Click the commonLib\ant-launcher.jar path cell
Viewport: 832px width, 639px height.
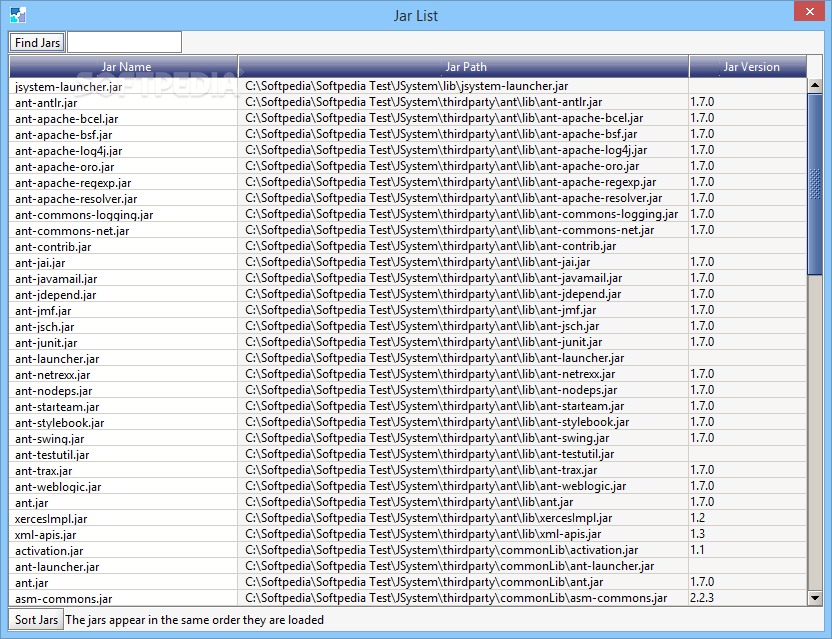tap(464, 566)
